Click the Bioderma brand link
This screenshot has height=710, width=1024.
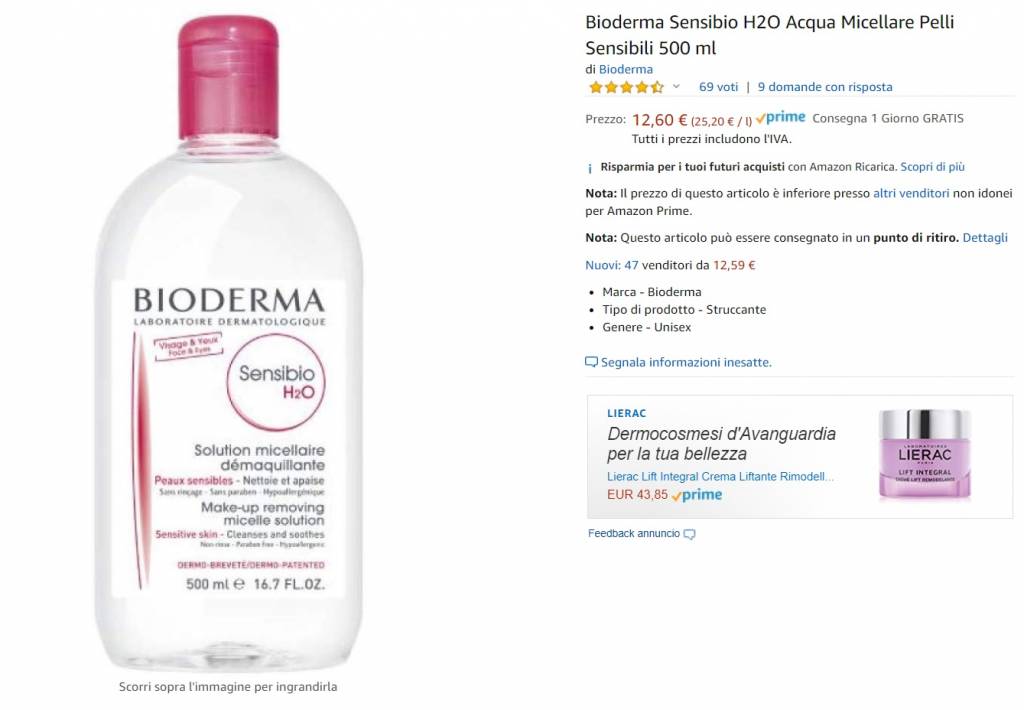(x=626, y=69)
